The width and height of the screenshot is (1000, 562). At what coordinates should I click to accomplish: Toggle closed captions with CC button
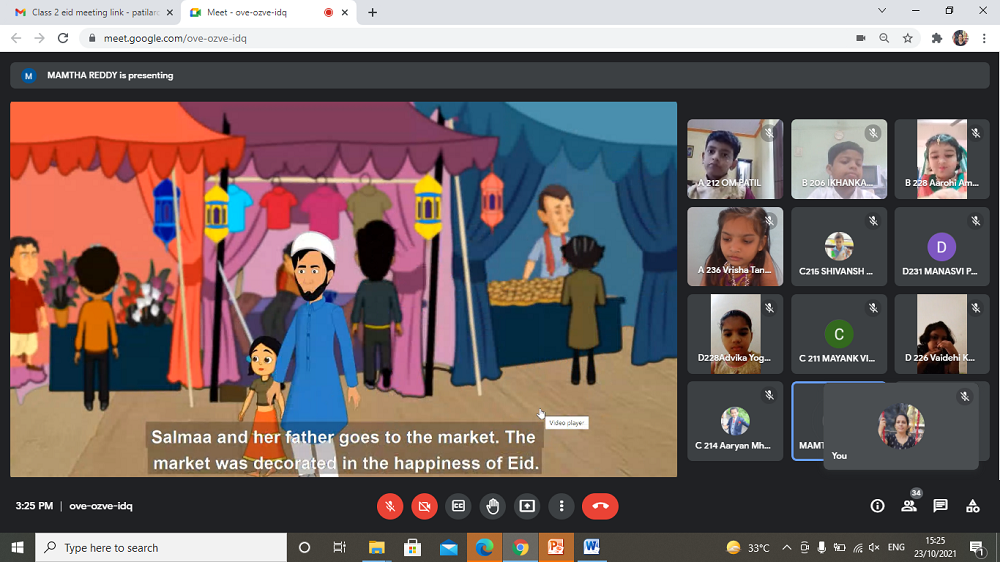(458, 506)
